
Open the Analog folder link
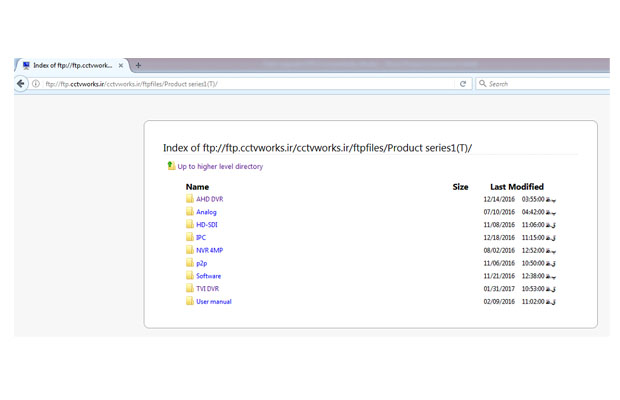tap(206, 212)
